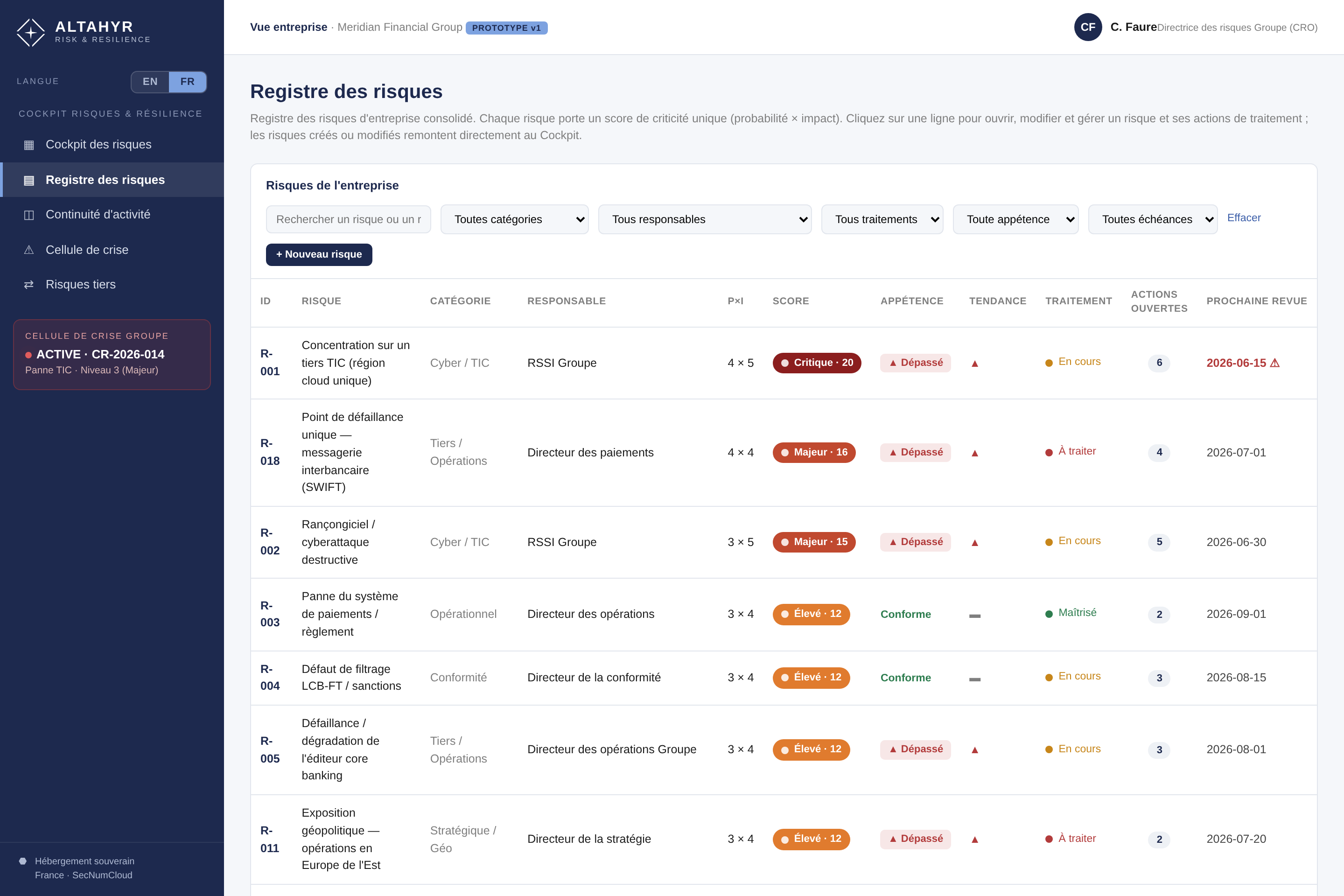Click the Dépassé appetite badge for R-018
The height and width of the screenshot is (896, 1344).
916,453
